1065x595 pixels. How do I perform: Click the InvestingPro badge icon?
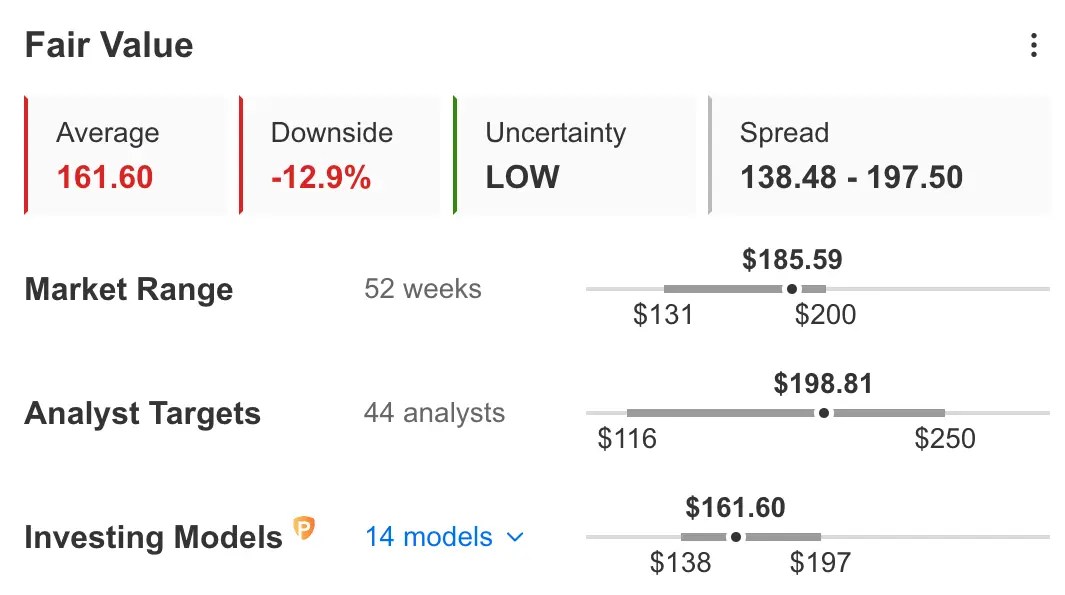(x=304, y=527)
